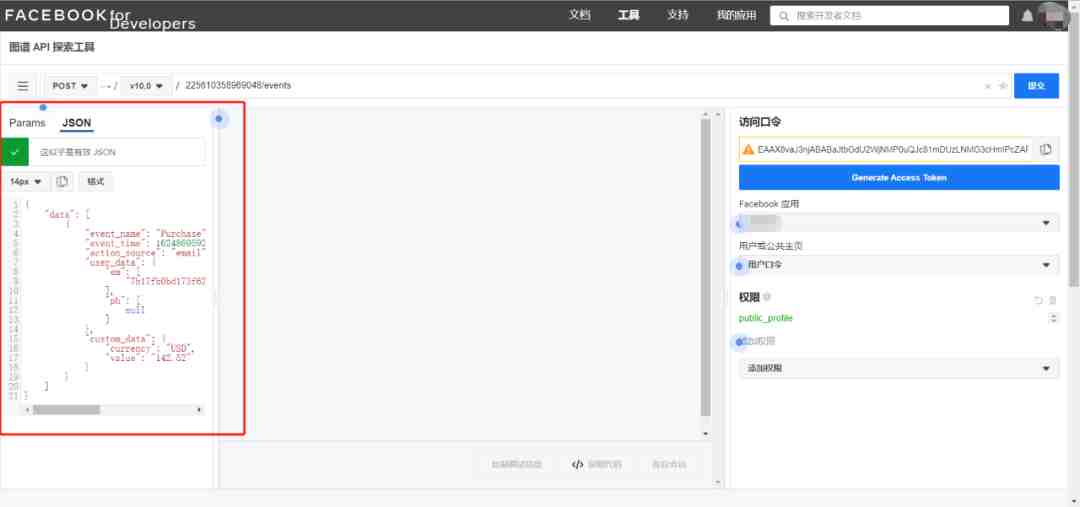This screenshot has height=507, width=1080.
Task: Click the Facebook for Developers logo
Action: click(100, 19)
